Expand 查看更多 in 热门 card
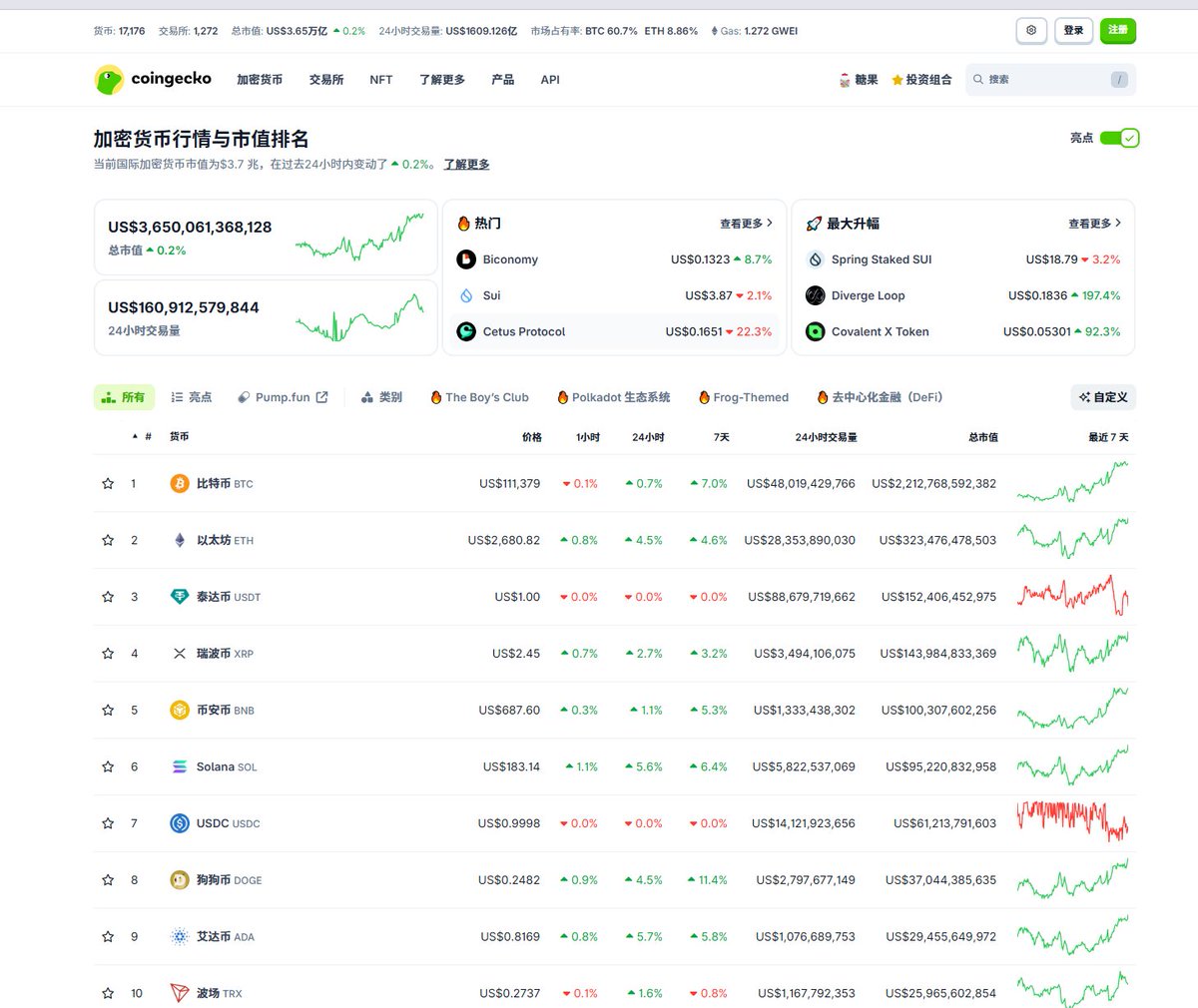Screen dimensions: 1198x1008 746,224
